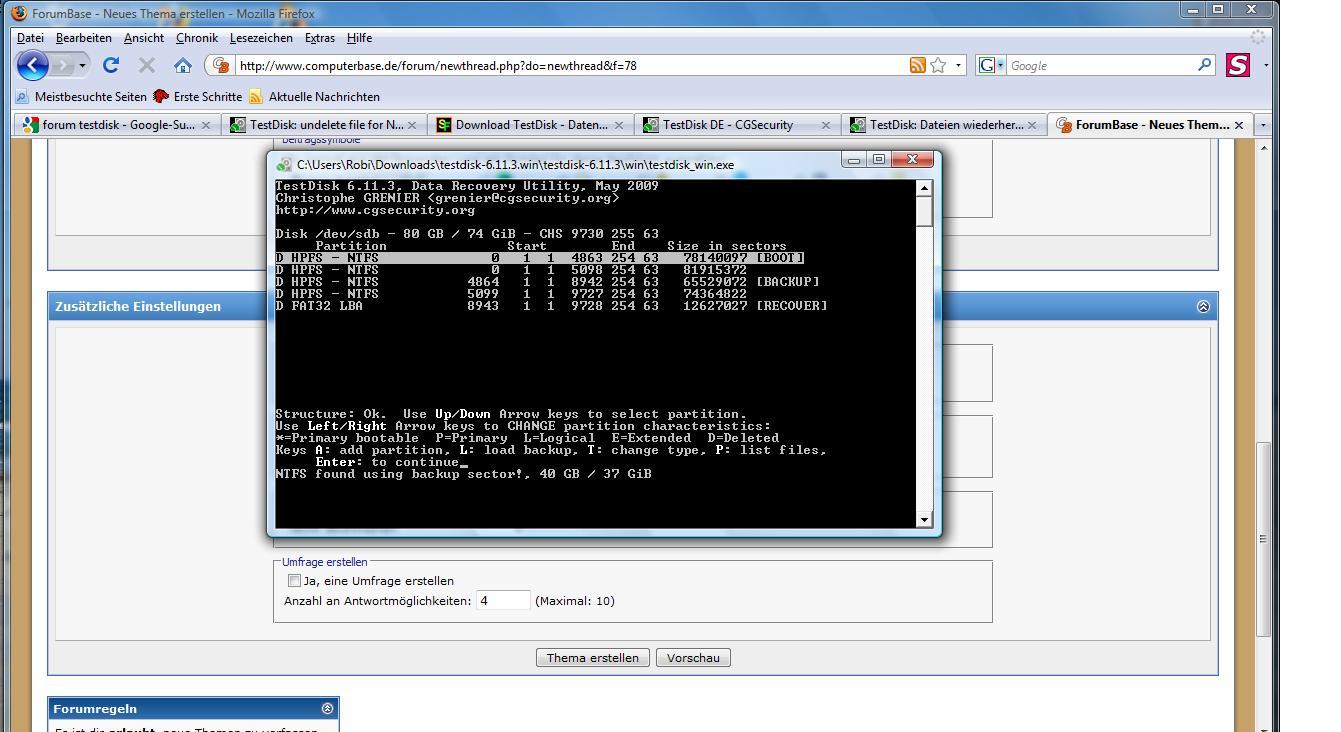Click the forward navigation arrow
Screen dimensions: 1341x732
(66, 66)
